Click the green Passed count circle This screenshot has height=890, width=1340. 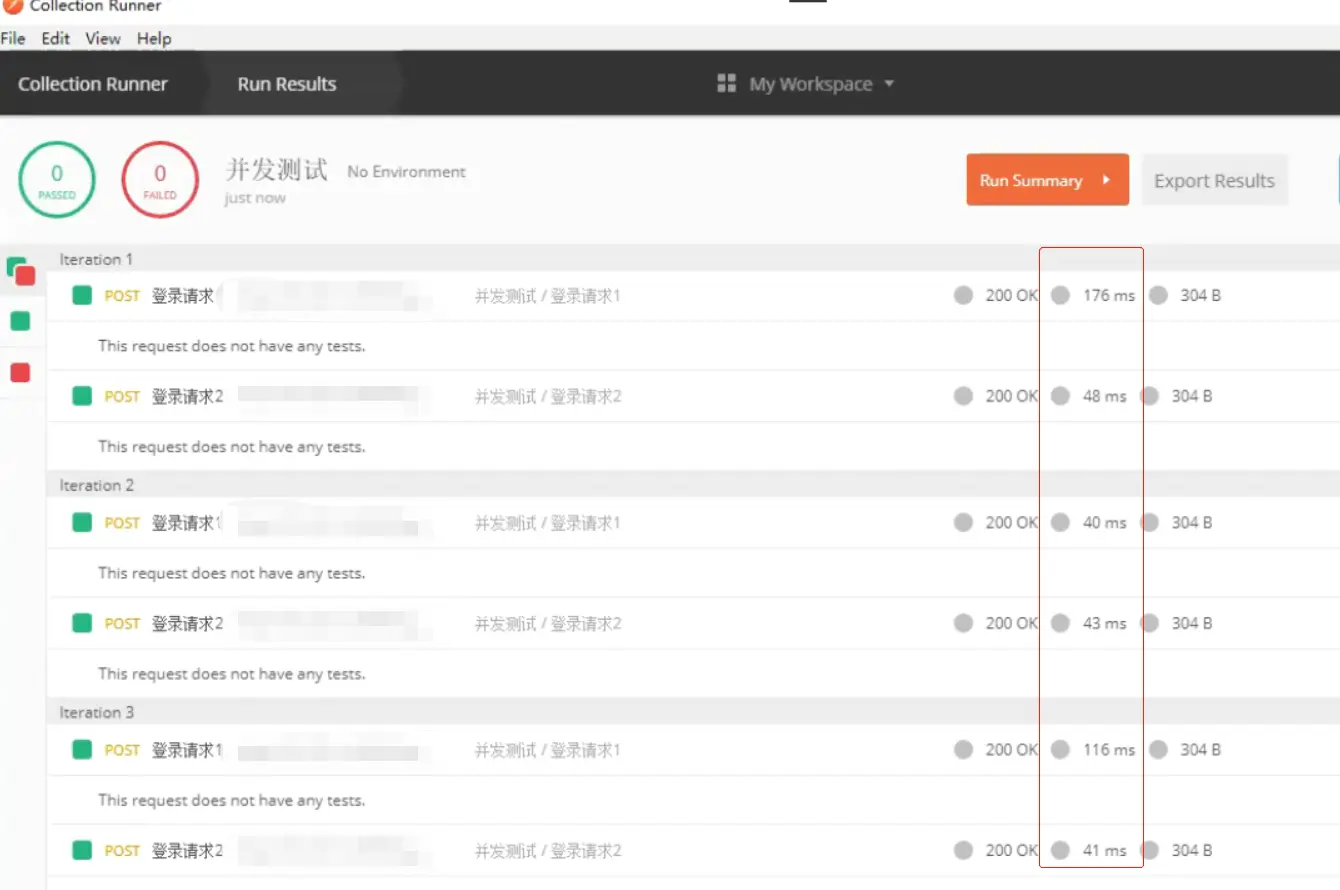click(x=57, y=180)
